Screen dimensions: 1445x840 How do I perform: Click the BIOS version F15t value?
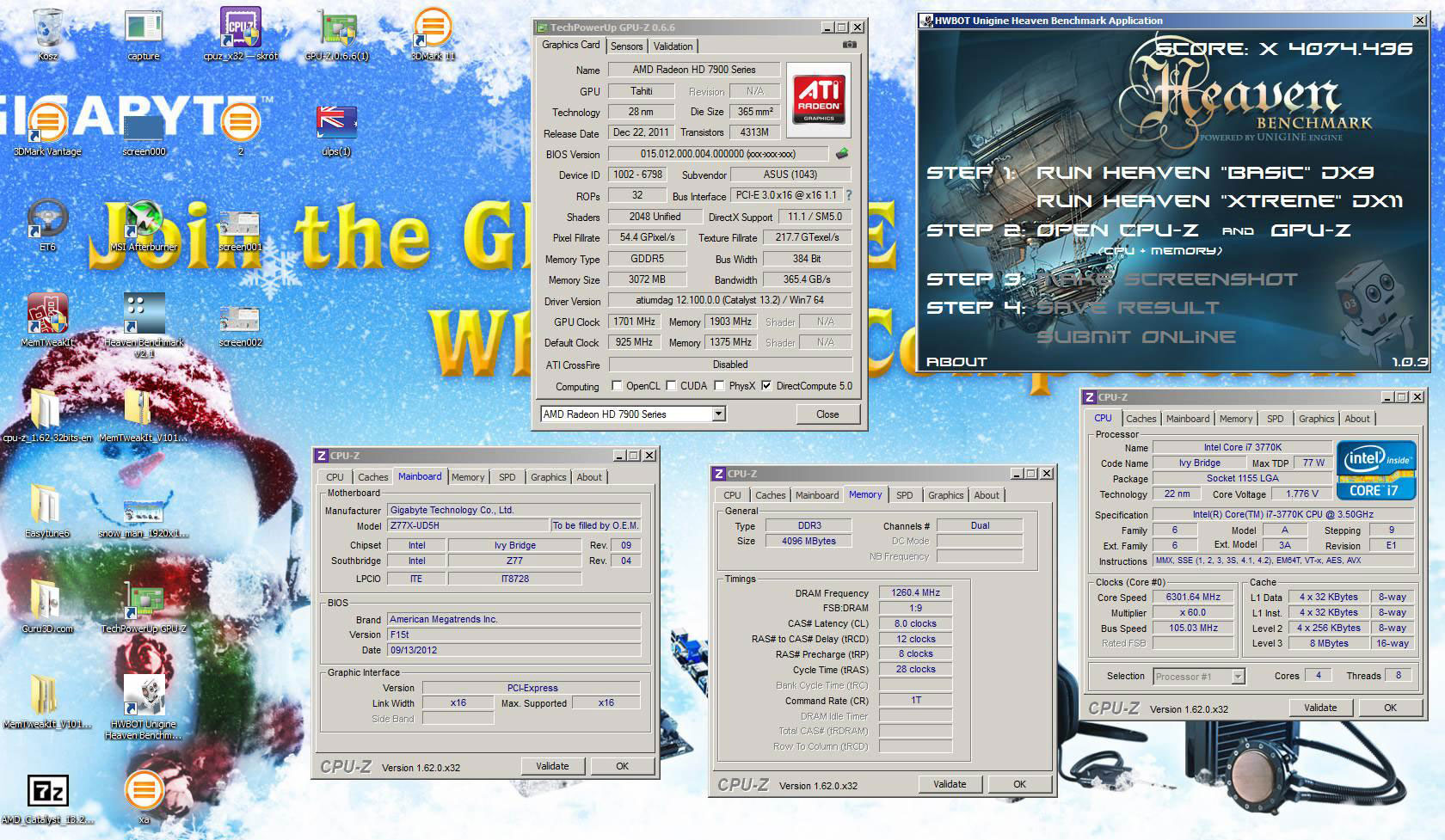[x=514, y=635]
